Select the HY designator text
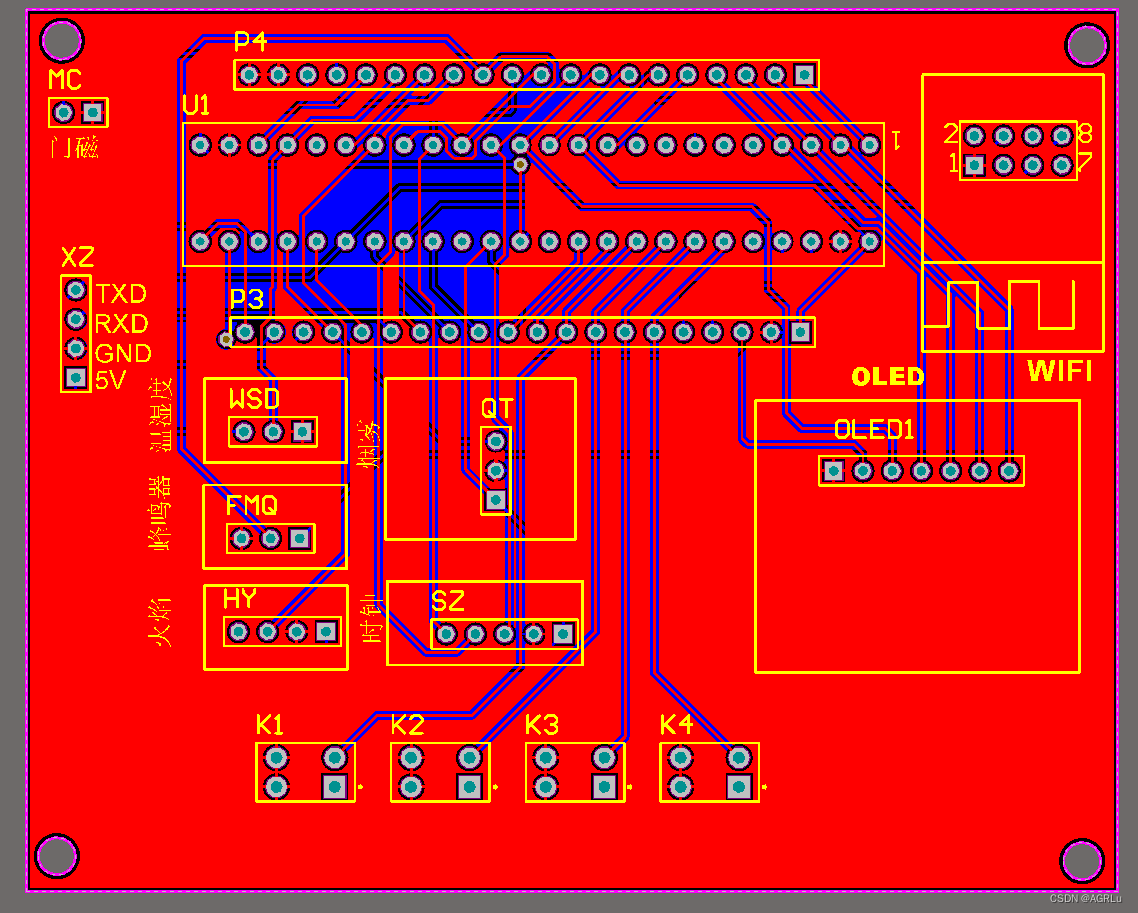1138x913 pixels. 240,599
